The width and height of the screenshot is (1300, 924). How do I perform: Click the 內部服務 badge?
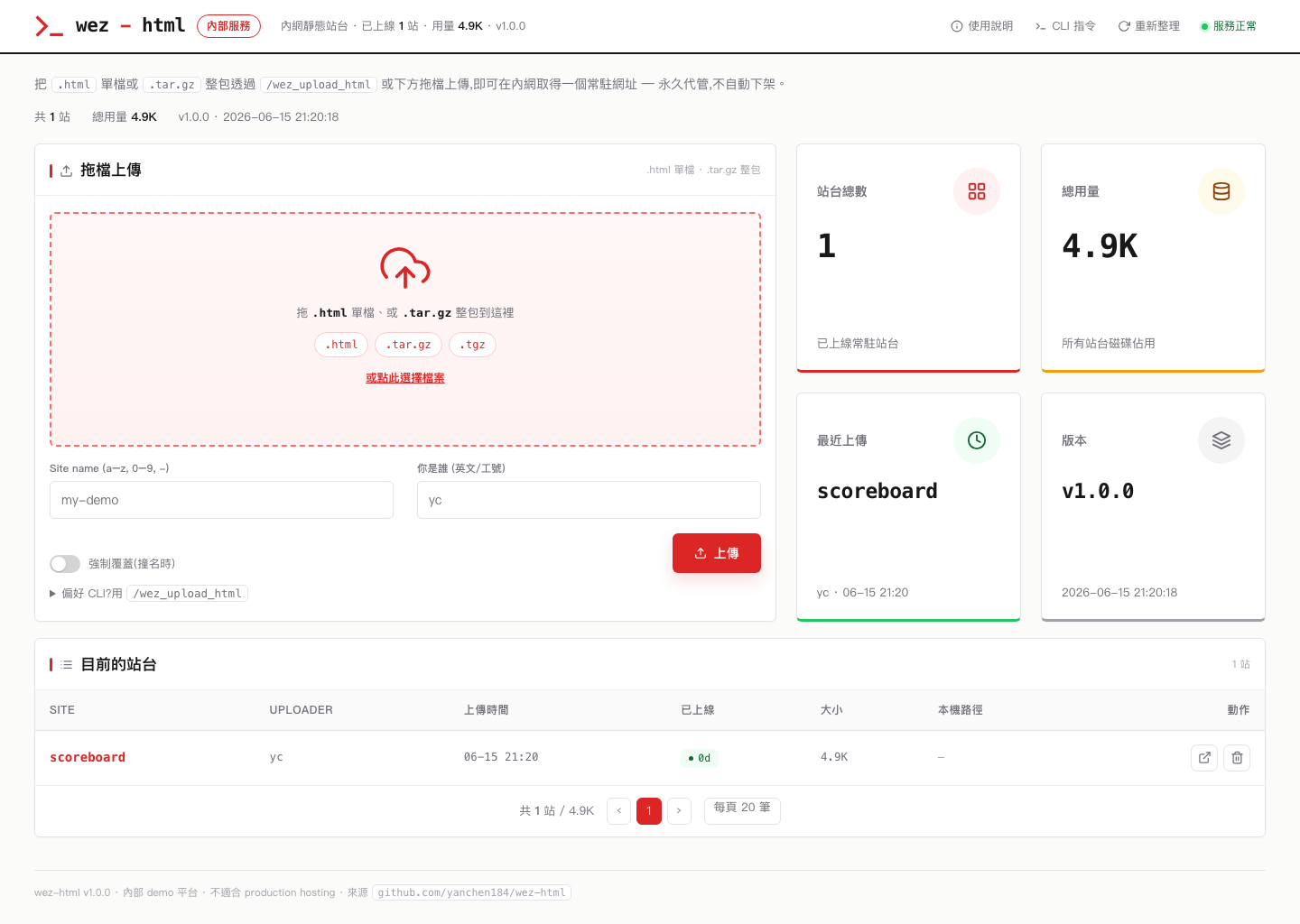pos(228,26)
